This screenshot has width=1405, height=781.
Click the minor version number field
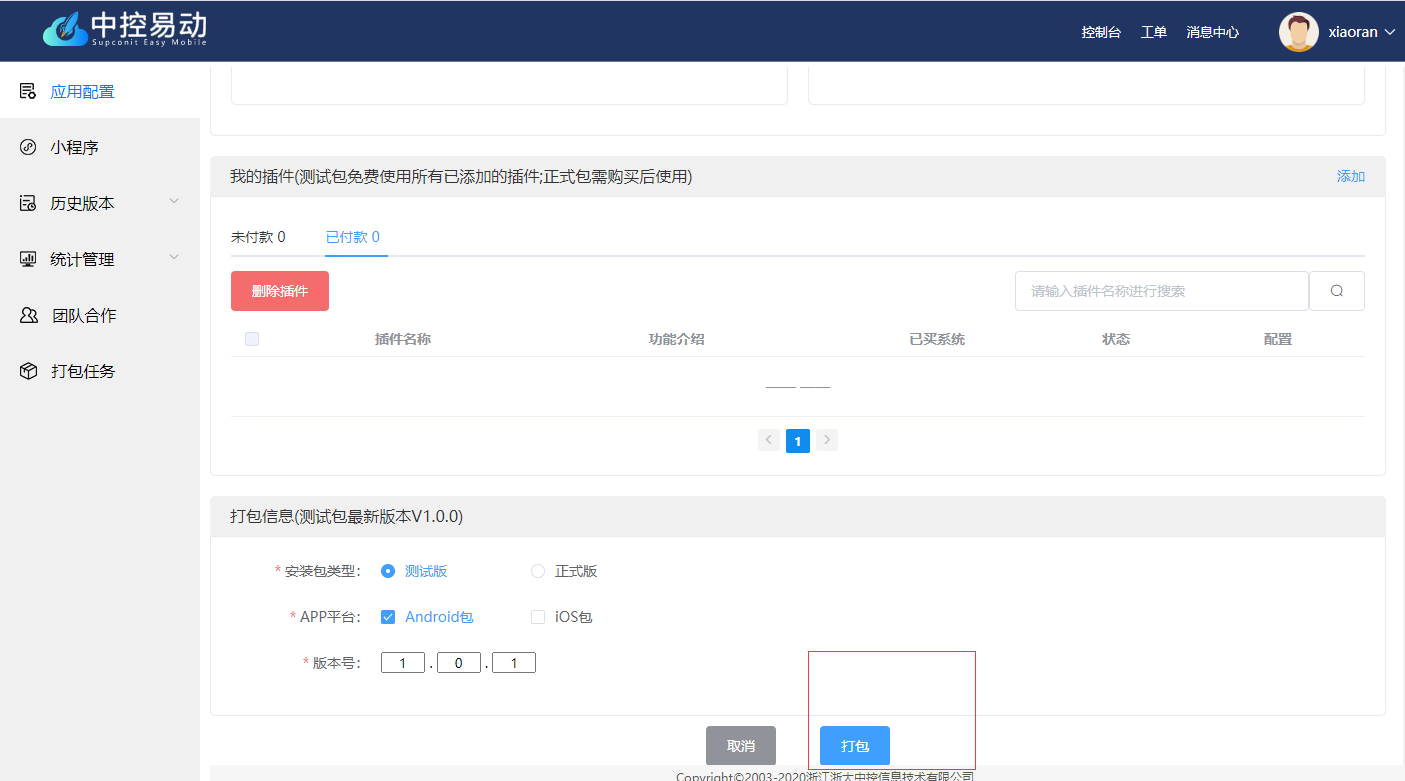point(459,662)
